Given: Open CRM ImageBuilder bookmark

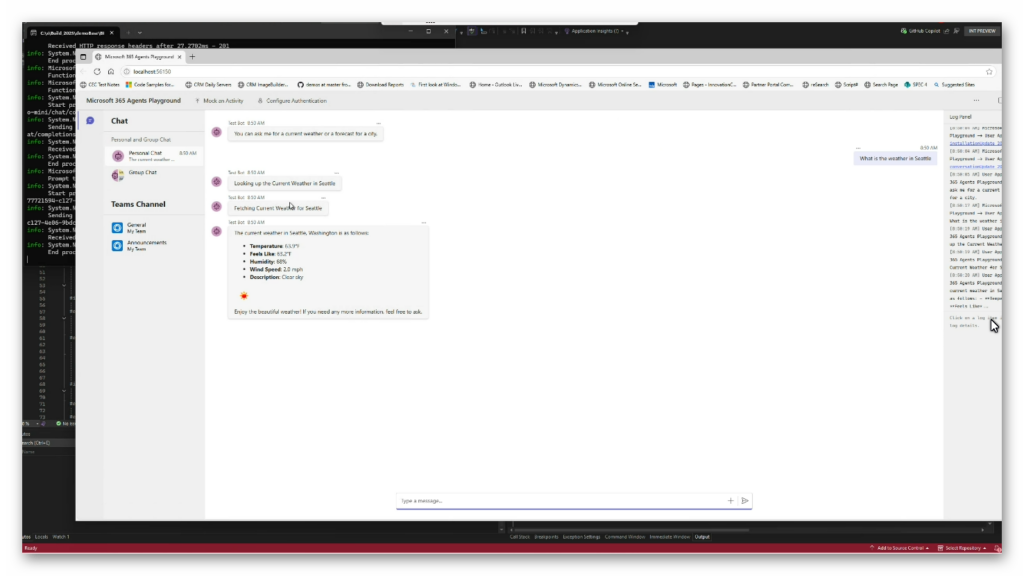Looking at the screenshot, I should (263, 85).
